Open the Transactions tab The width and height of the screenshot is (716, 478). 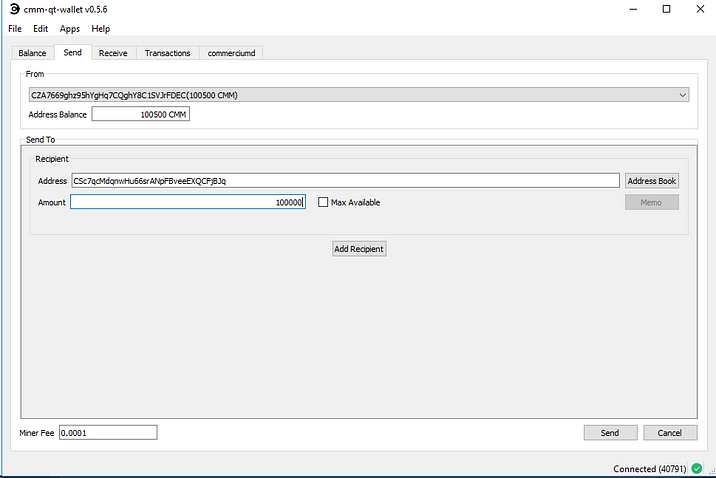pyautogui.click(x=167, y=53)
